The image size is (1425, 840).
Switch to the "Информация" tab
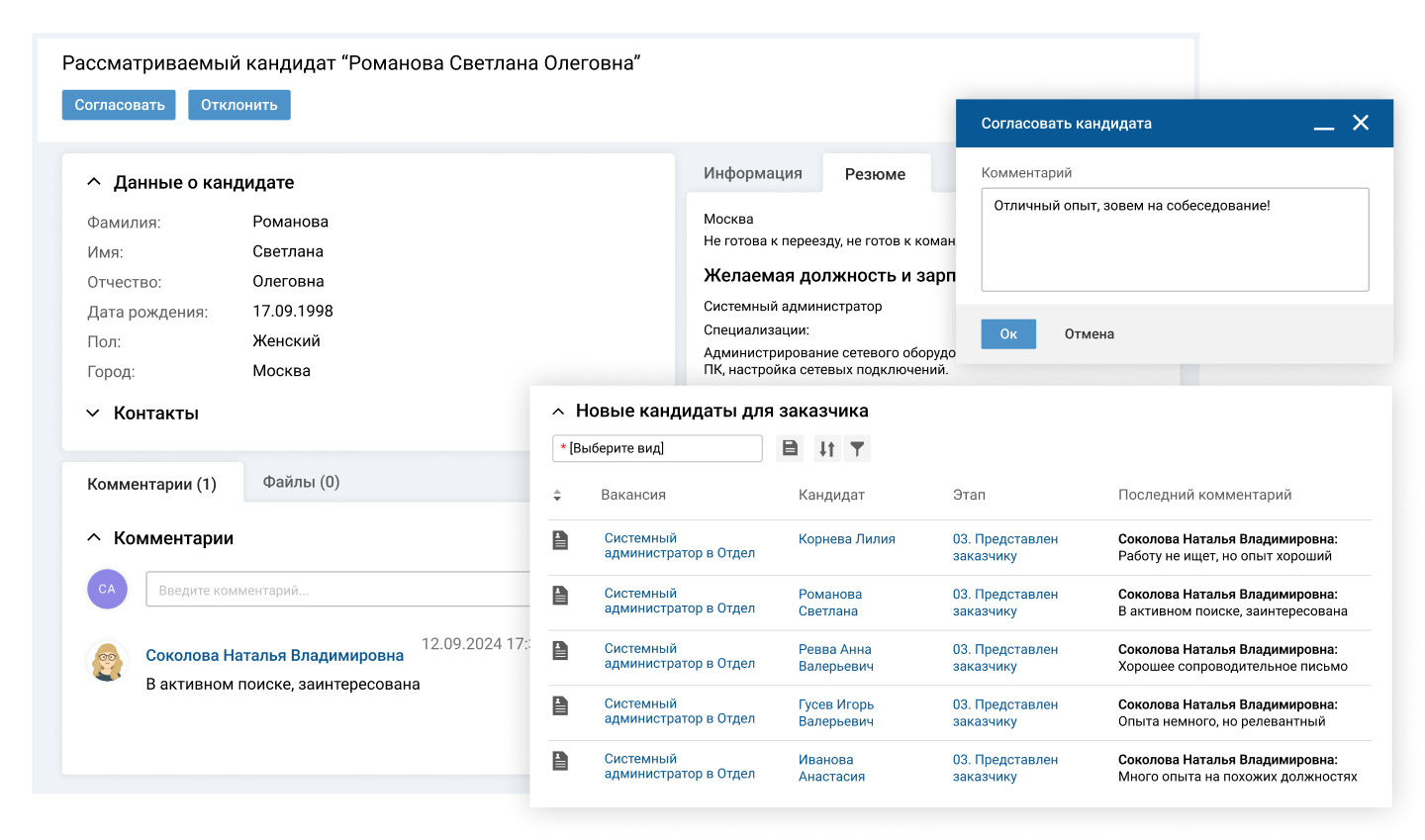coord(754,172)
